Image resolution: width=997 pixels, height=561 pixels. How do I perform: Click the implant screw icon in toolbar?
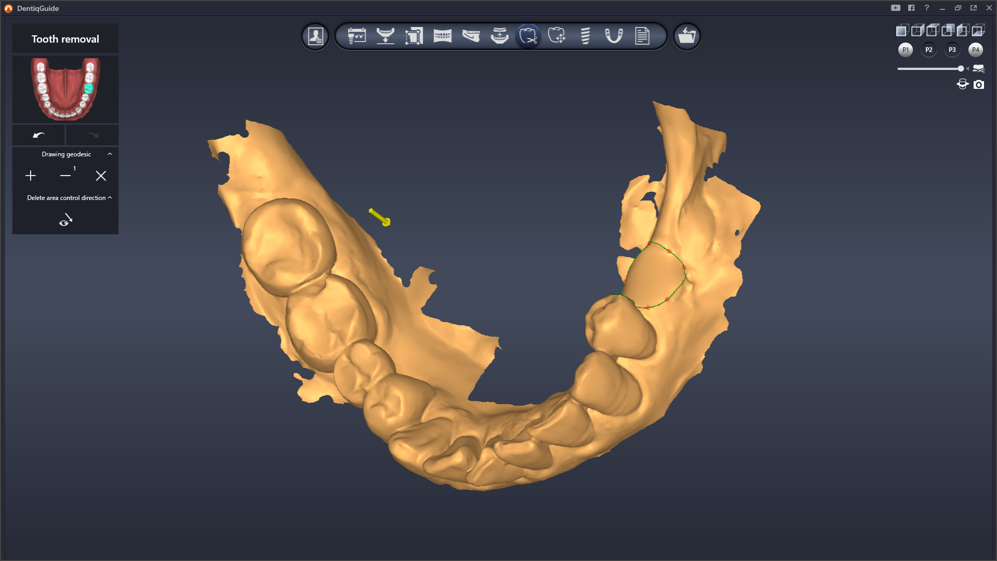pos(585,36)
